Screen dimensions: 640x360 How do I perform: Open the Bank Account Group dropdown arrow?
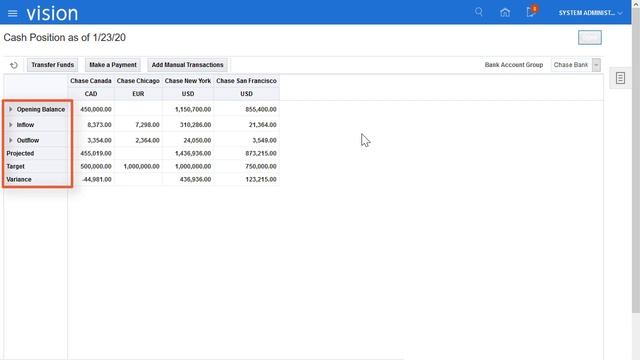coord(596,65)
